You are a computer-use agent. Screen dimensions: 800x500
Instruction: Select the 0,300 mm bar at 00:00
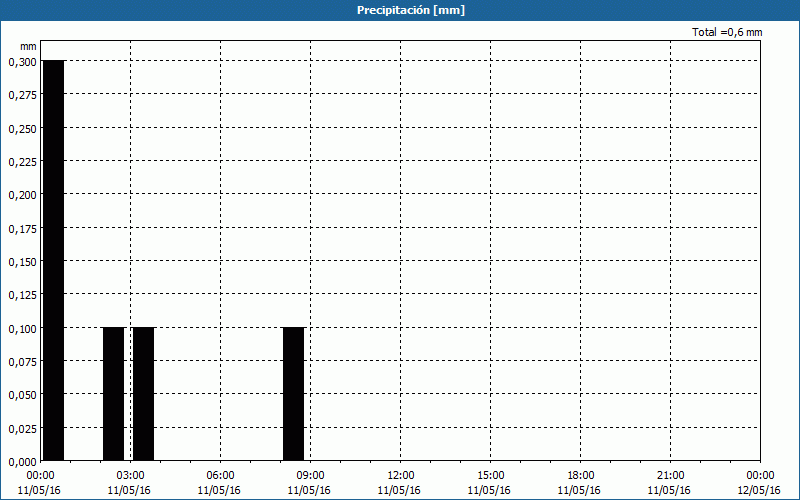tap(54, 261)
